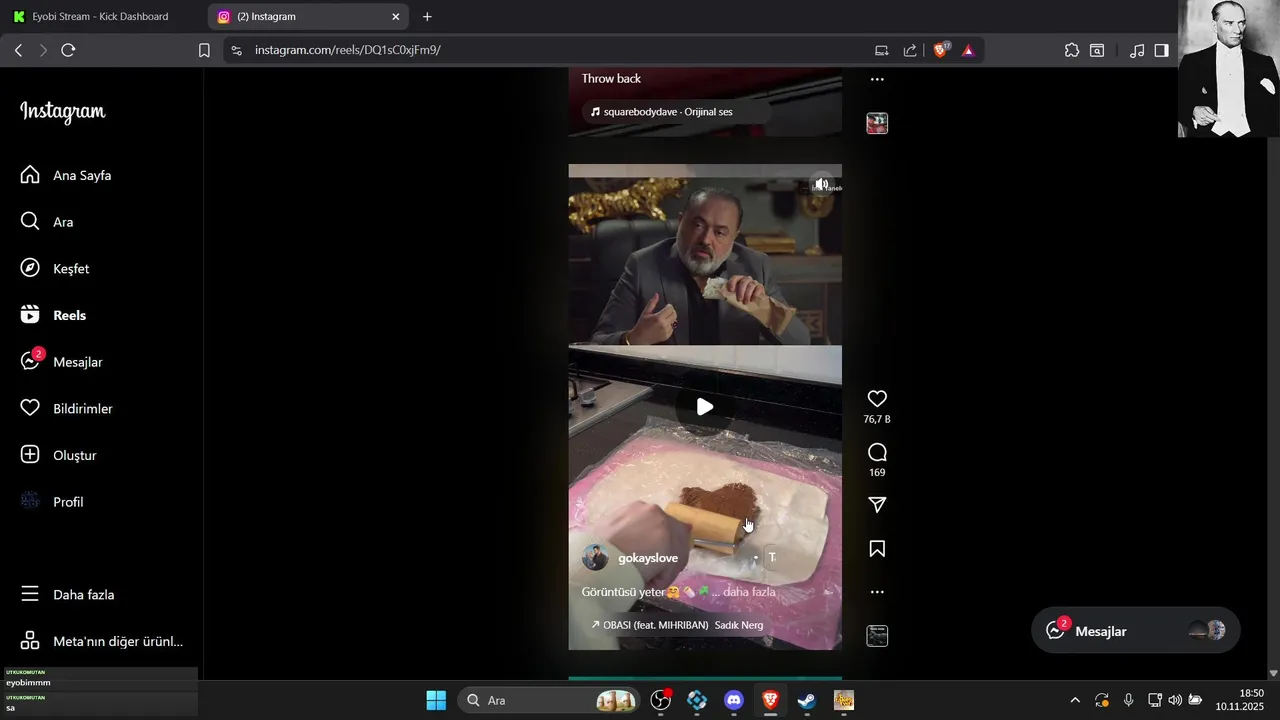Go to Ana Sayfa (Home) in the sidebar
This screenshot has height=720, width=1280.
pos(66,175)
